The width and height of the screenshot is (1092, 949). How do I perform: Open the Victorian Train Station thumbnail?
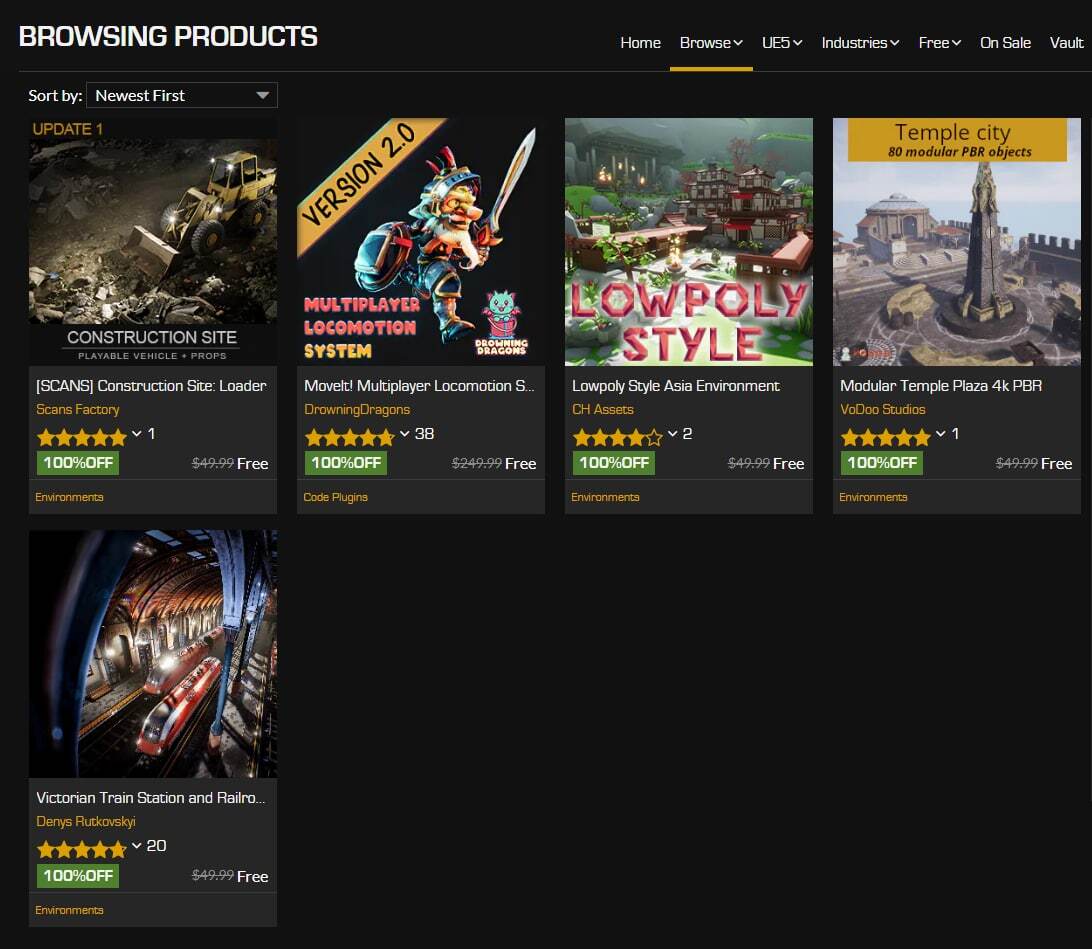click(x=153, y=653)
